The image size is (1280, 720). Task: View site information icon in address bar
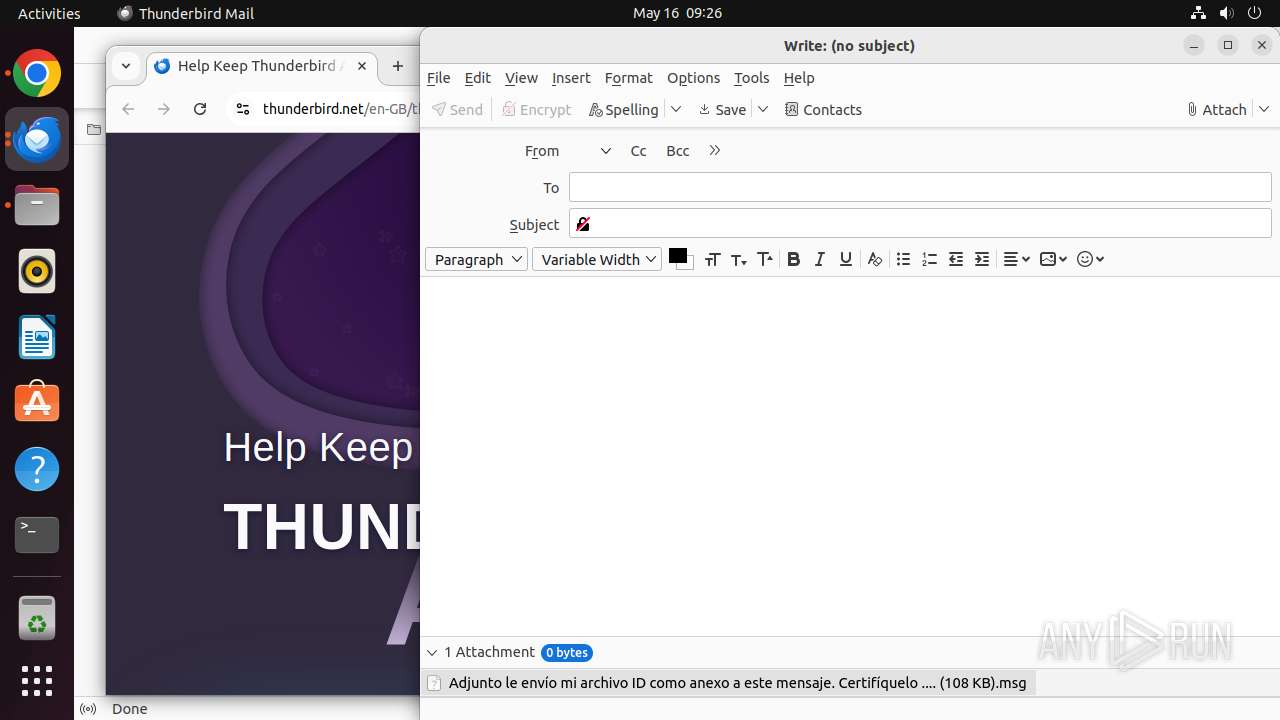pyautogui.click(x=241, y=109)
